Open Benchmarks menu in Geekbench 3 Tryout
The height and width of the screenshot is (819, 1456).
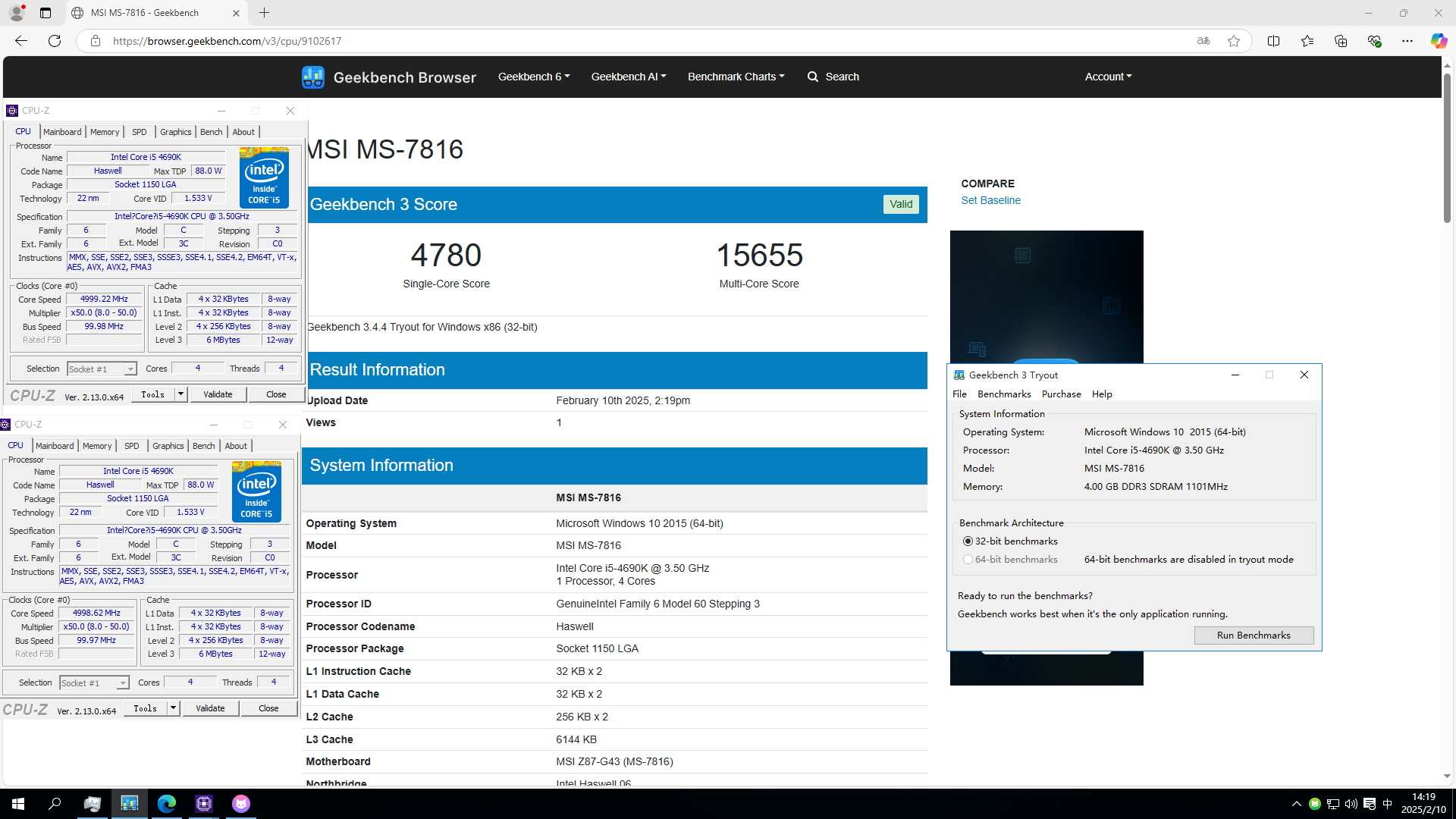pos(1004,394)
